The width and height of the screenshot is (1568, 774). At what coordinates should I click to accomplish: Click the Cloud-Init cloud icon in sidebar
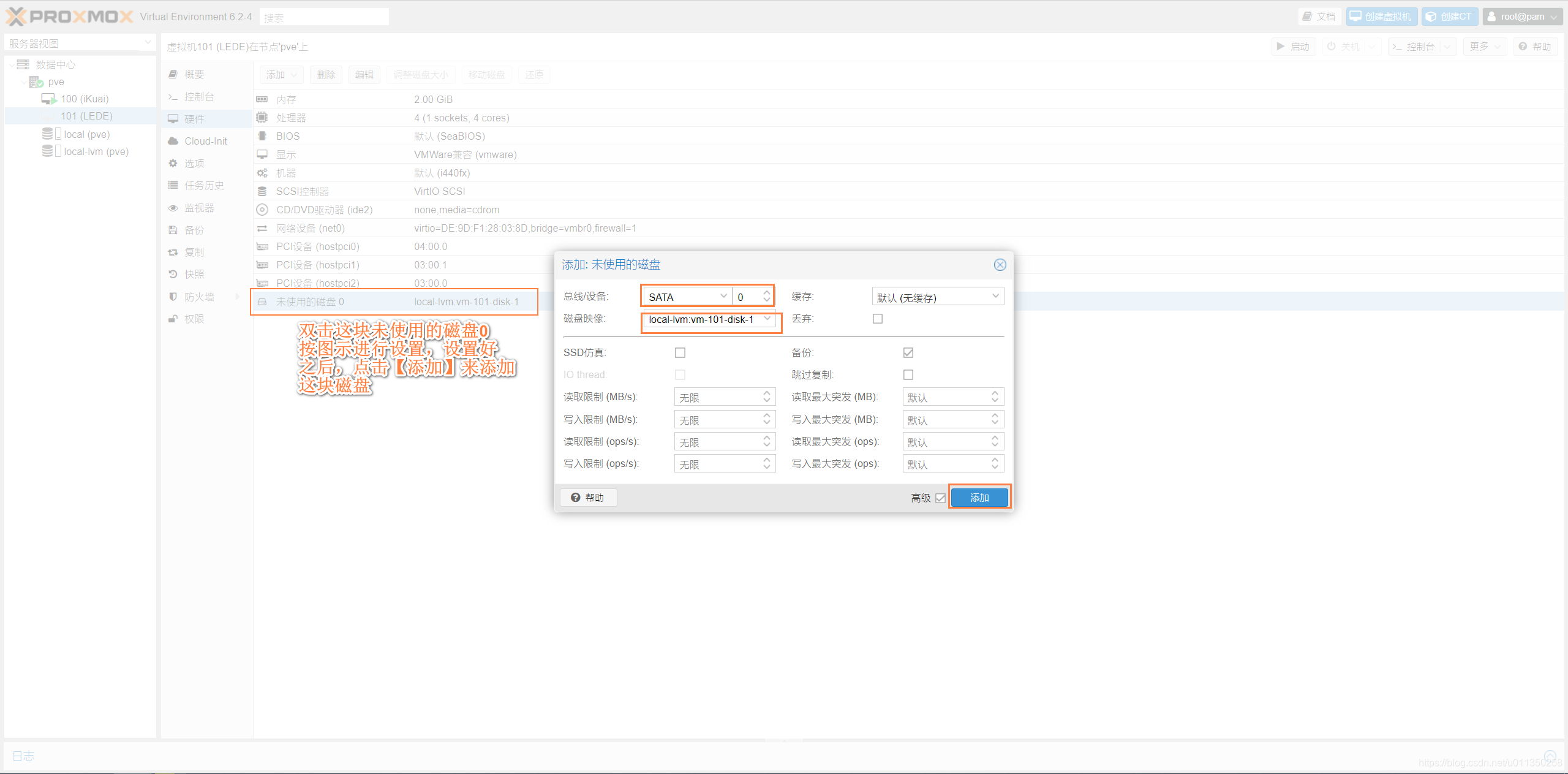click(173, 142)
